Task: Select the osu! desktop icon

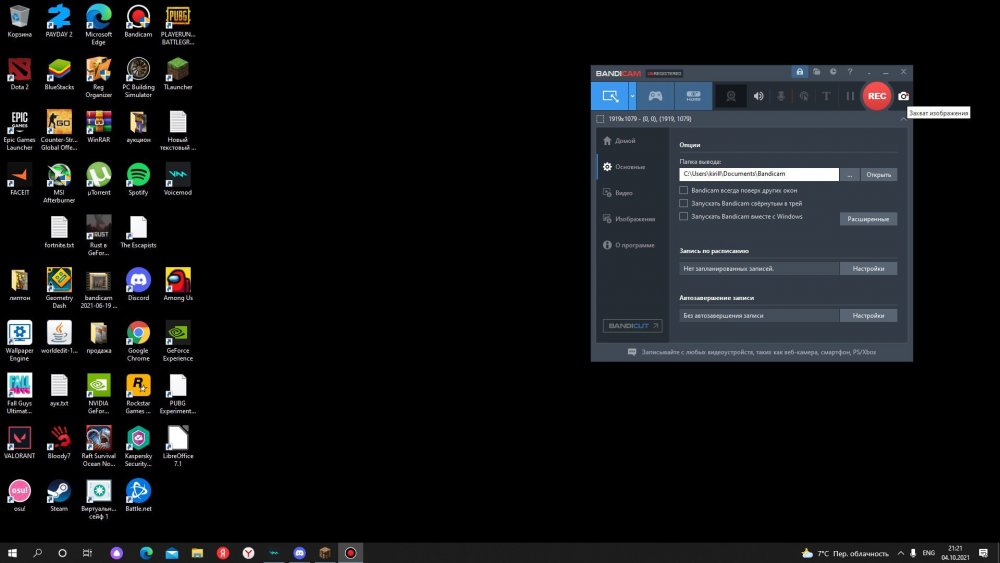Action: point(19,495)
